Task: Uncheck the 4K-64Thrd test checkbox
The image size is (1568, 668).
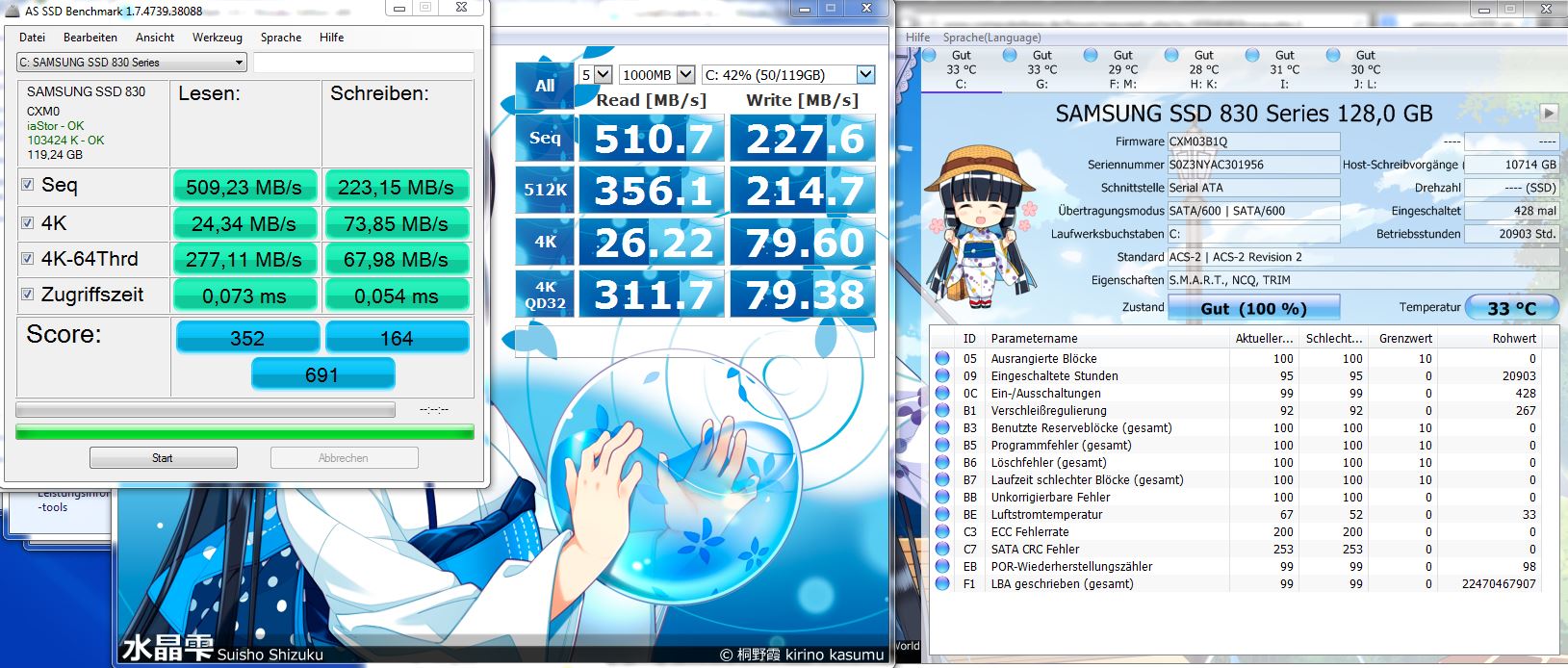Action: 28,258
